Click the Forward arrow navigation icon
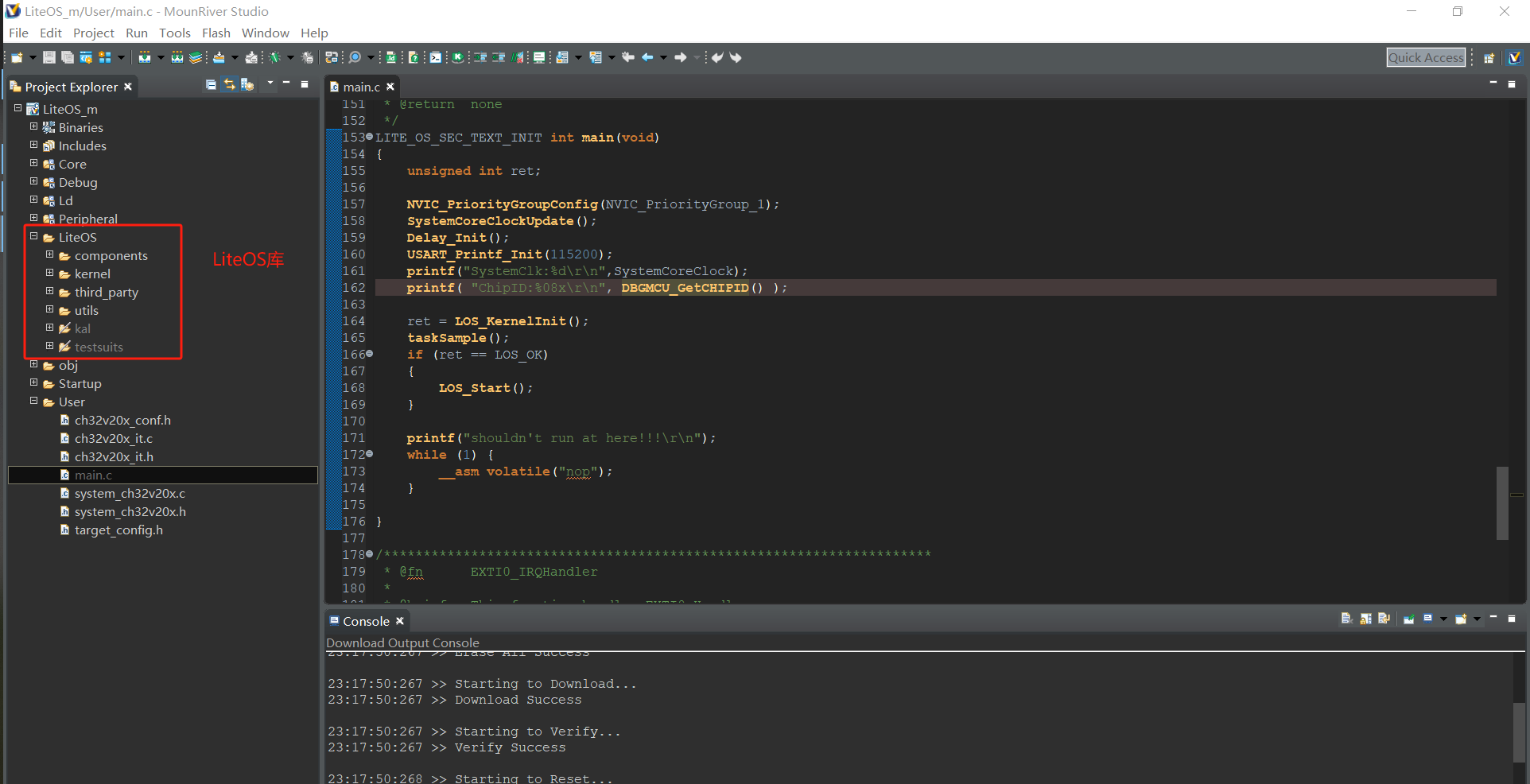The height and width of the screenshot is (784, 1530). pos(682,57)
